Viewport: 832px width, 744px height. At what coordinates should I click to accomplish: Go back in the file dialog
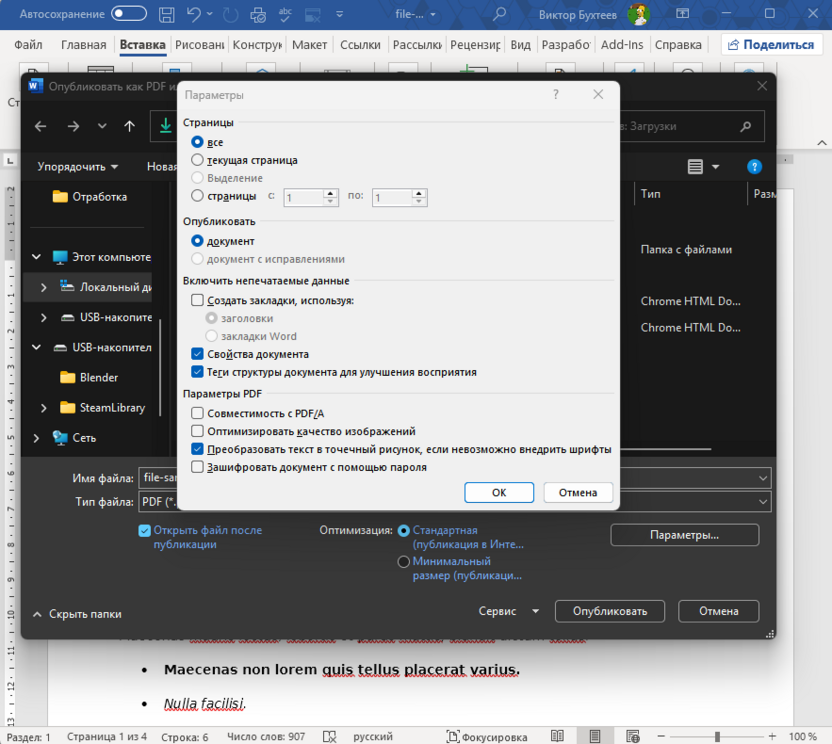coord(40,126)
